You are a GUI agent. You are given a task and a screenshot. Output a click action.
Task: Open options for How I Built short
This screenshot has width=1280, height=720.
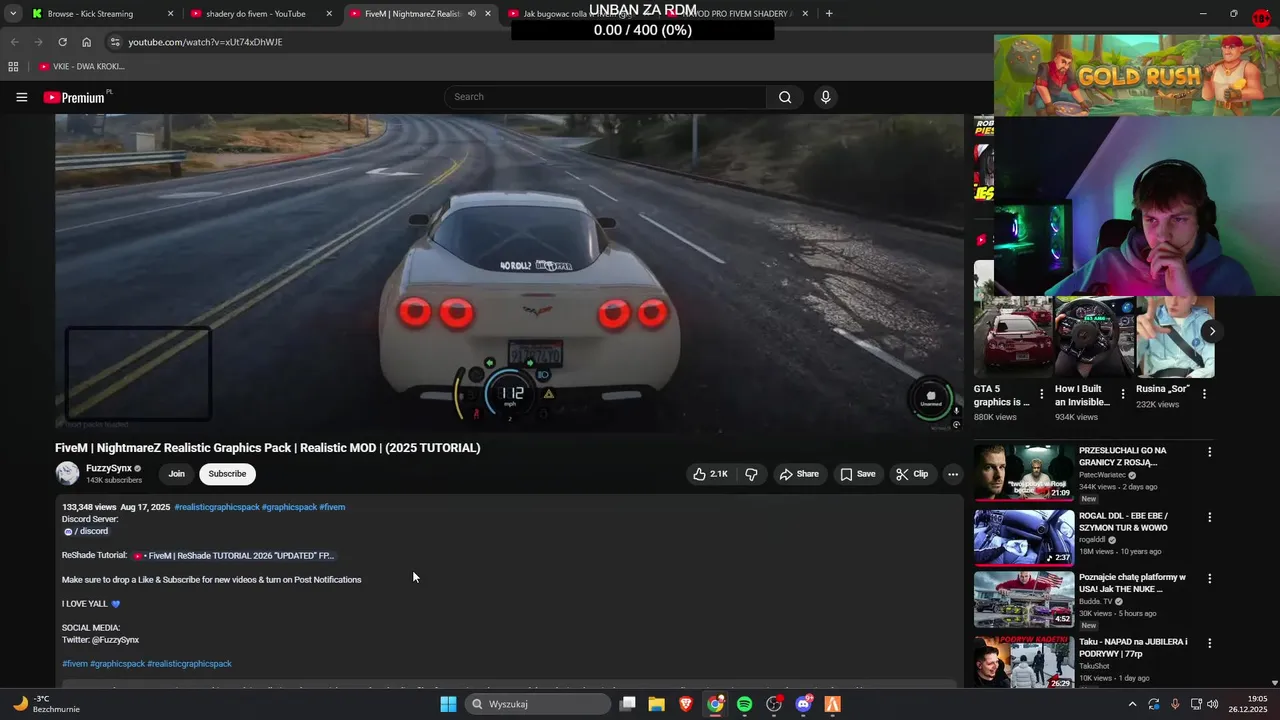point(1122,394)
